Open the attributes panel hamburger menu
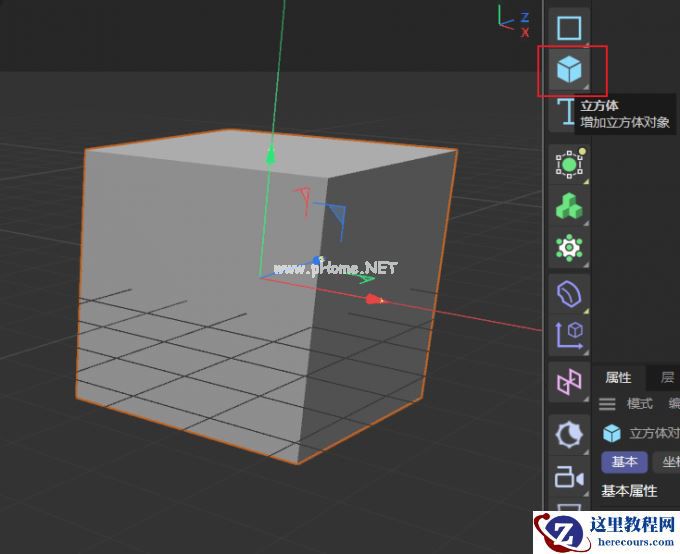The image size is (680, 554). coord(607,404)
